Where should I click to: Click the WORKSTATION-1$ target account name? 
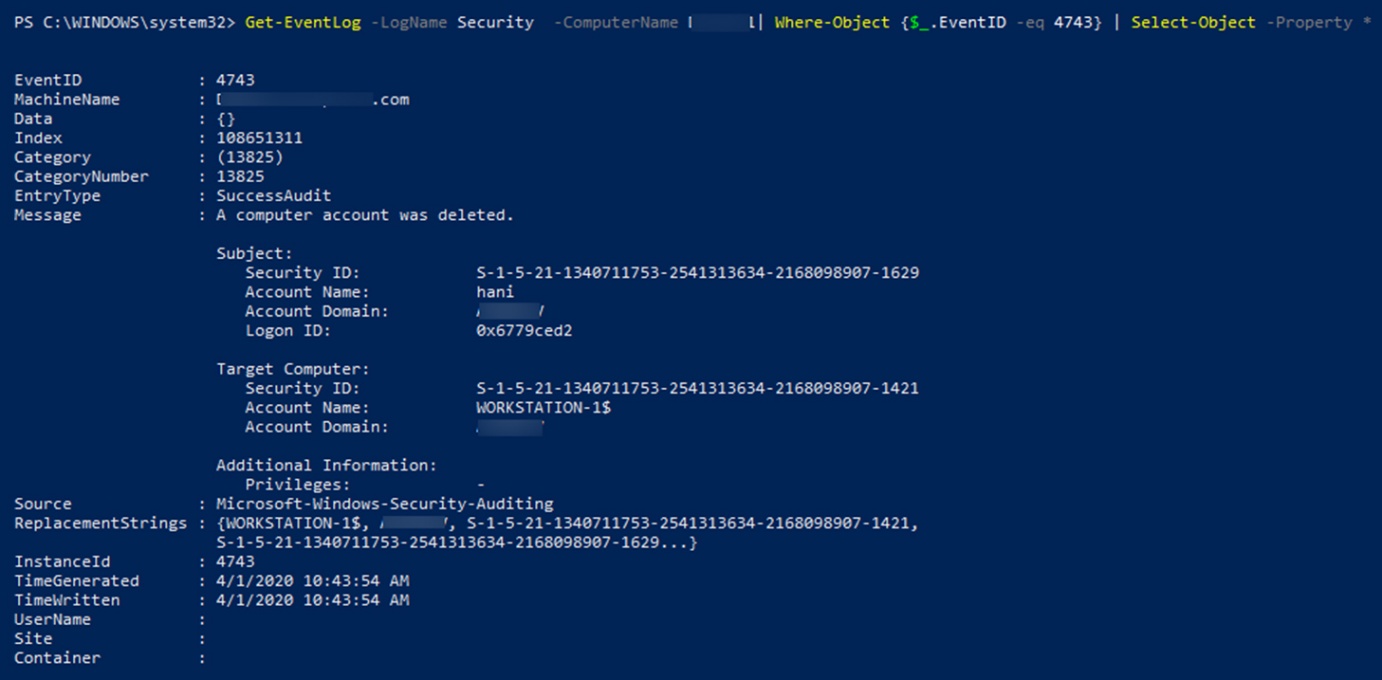pyautogui.click(x=543, y=408)
